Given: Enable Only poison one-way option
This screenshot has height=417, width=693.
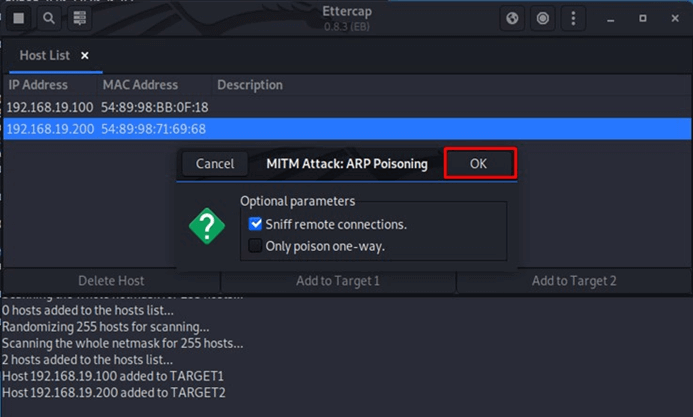Looking at the screenshot, I should (x=256, y=246).
